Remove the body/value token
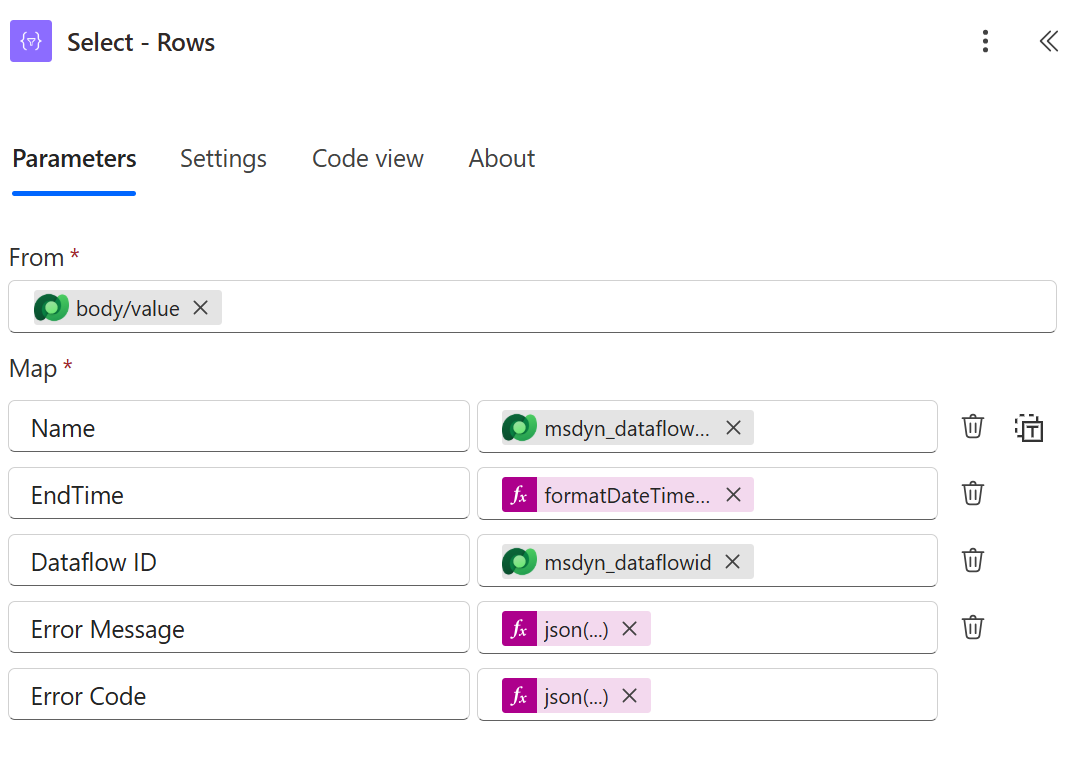 tap(201, 308)
